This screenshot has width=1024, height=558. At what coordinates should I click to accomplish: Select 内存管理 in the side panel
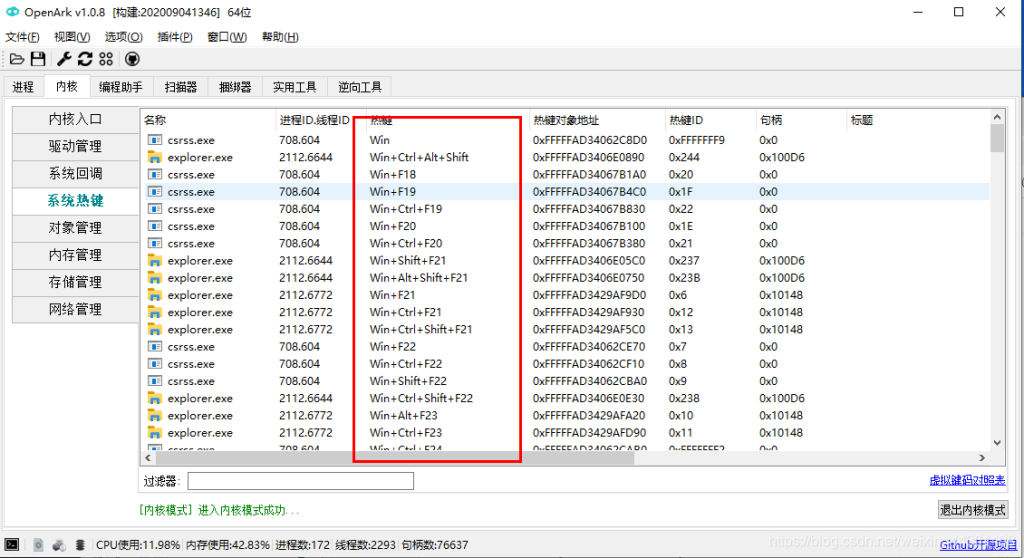coord(75,255)
